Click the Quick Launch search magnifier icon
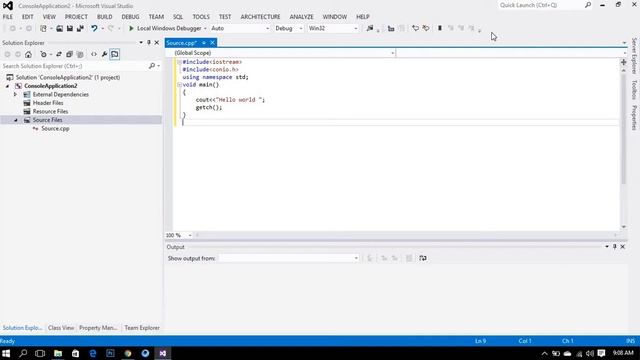 (588, 5)
